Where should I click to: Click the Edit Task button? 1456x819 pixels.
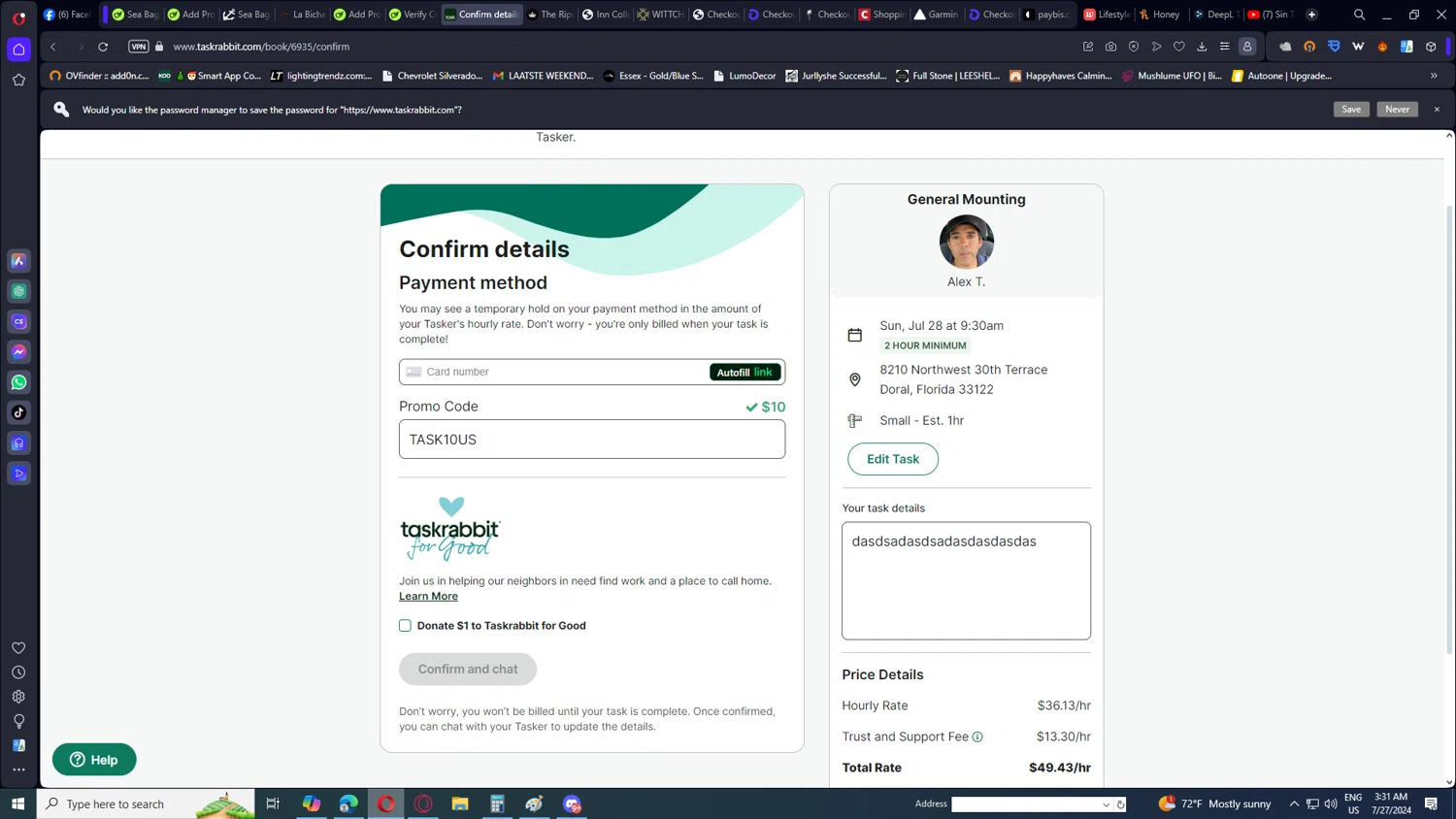[x=893, y=459]
